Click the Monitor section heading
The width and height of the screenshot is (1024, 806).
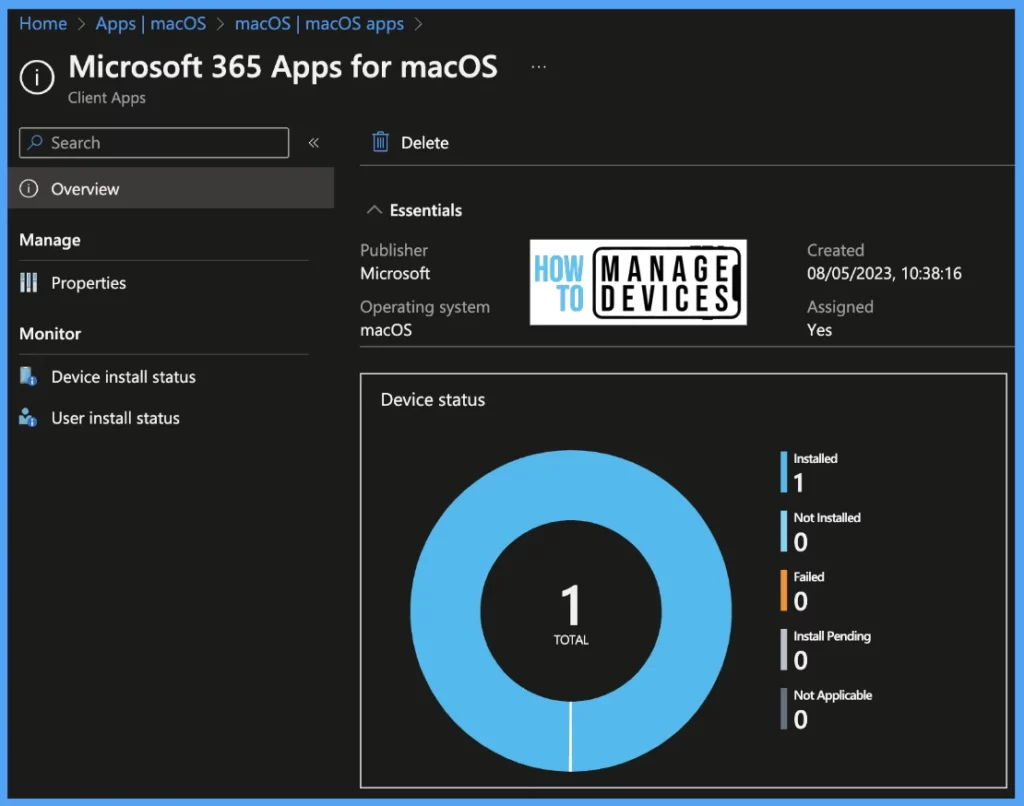pyautogui.click(x=50, y=334)
